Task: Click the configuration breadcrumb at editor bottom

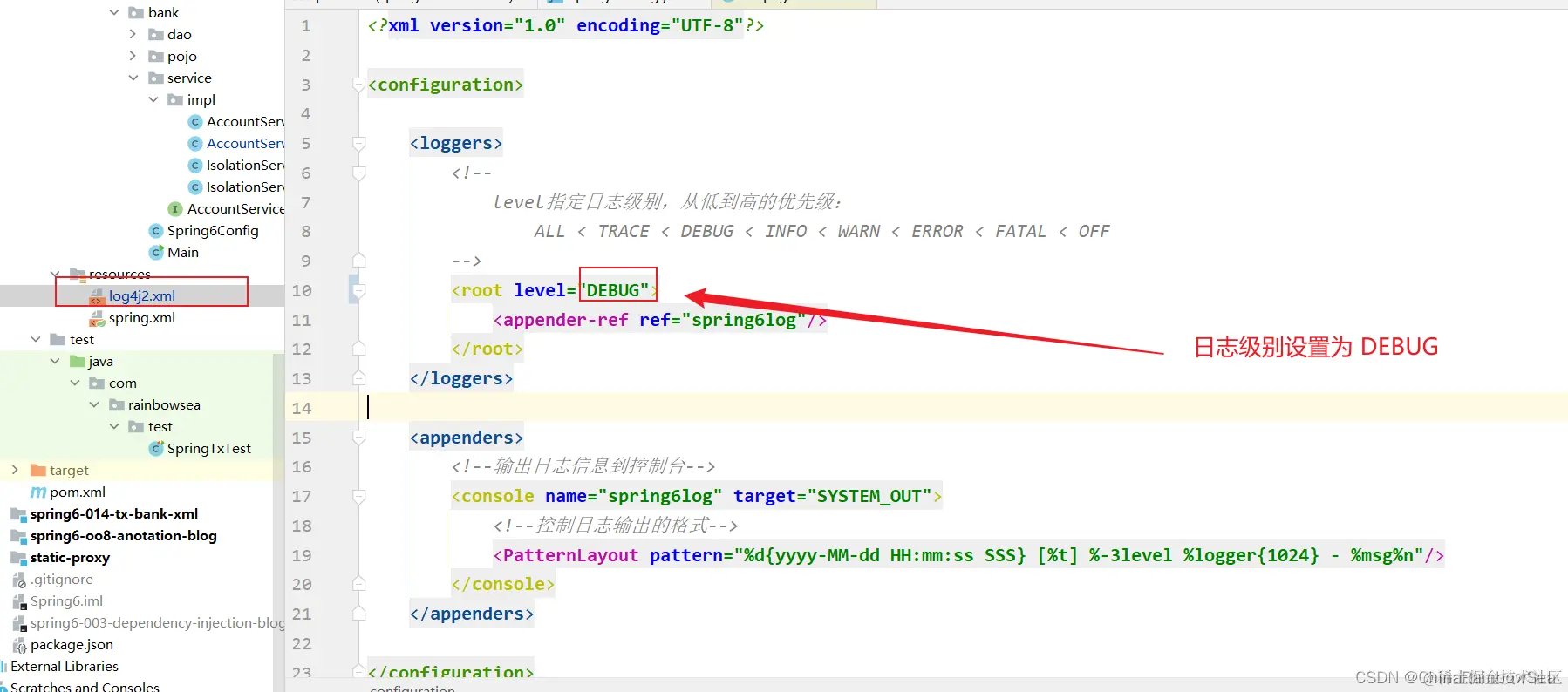Action: [412, 689]
